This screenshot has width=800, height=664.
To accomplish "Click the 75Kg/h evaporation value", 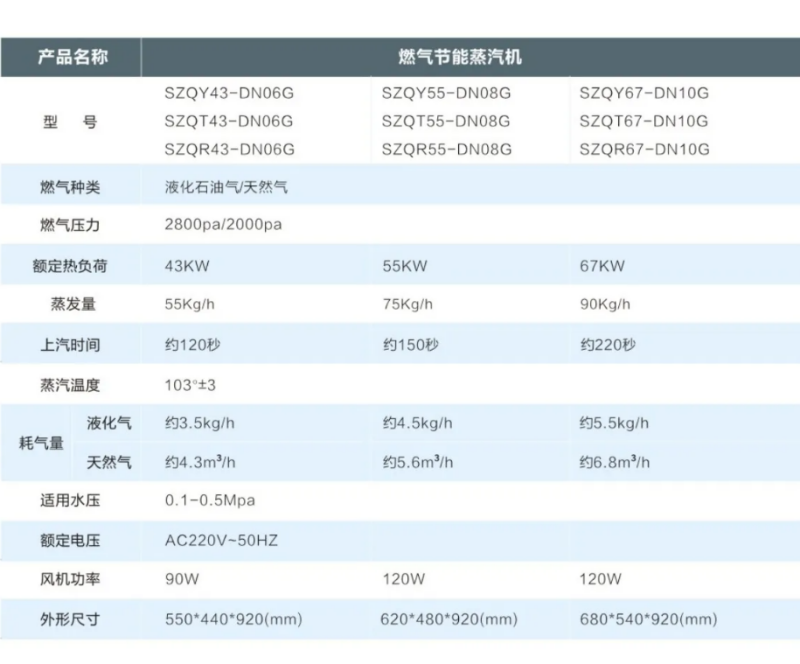I will click(409, 305).
